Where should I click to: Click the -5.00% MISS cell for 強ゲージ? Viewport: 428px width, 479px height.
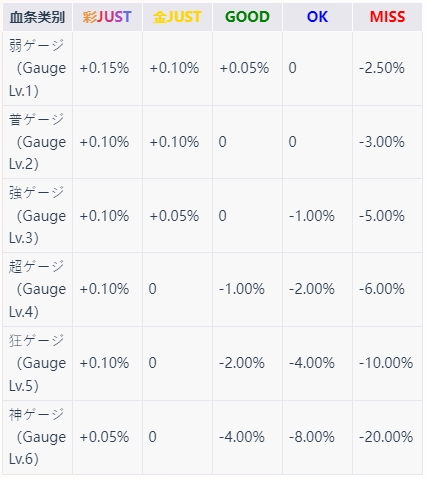point(387,216)
